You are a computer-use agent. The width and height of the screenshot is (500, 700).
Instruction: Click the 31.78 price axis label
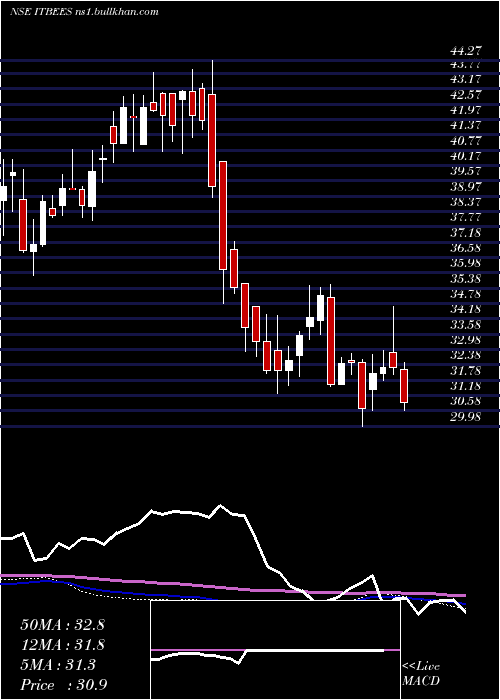(466, 371)
